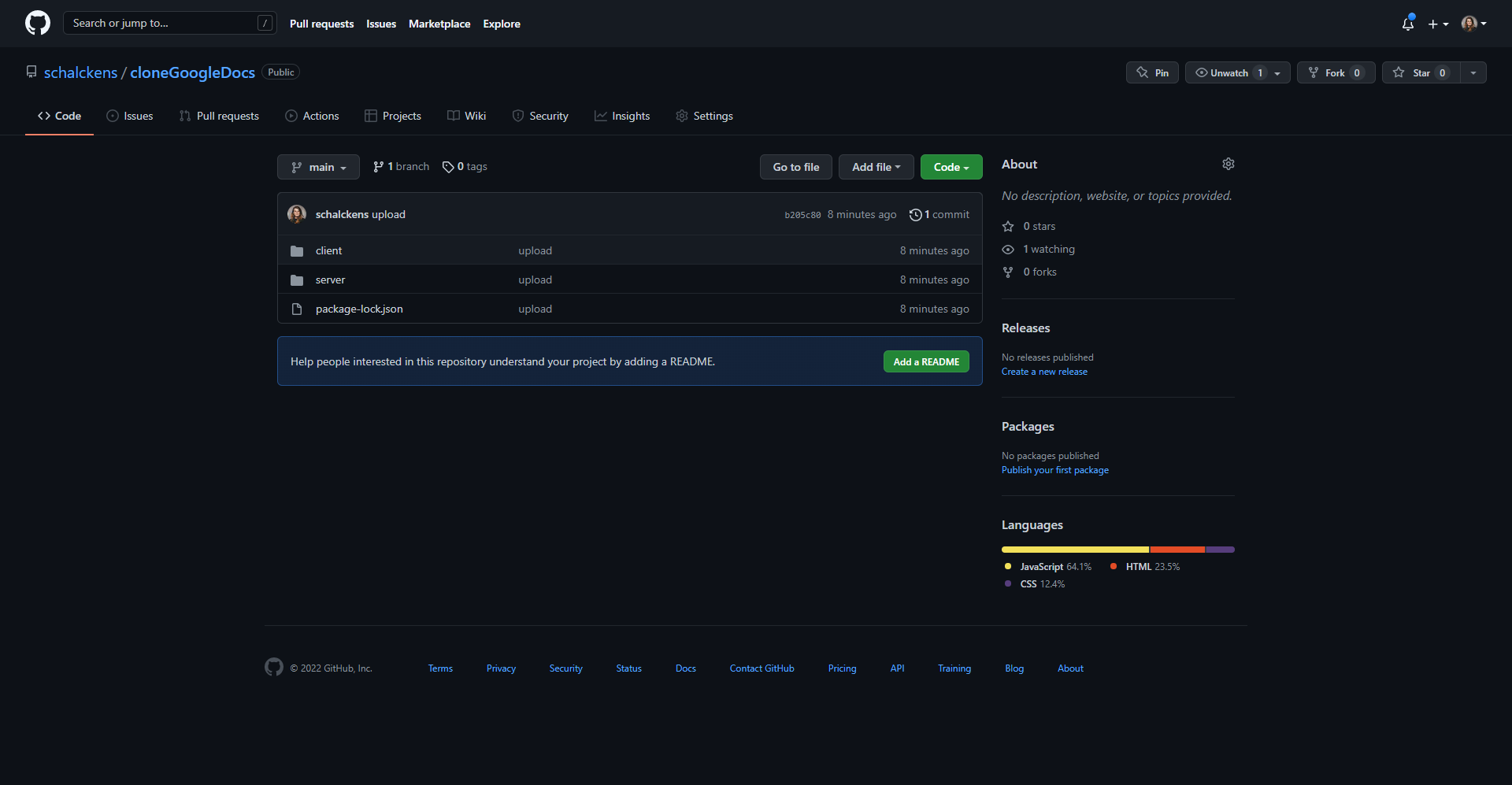The width and height of the screenshot is (1512, 785).
Task: Click the package-lock.json file icon
Action: [297, 309]
